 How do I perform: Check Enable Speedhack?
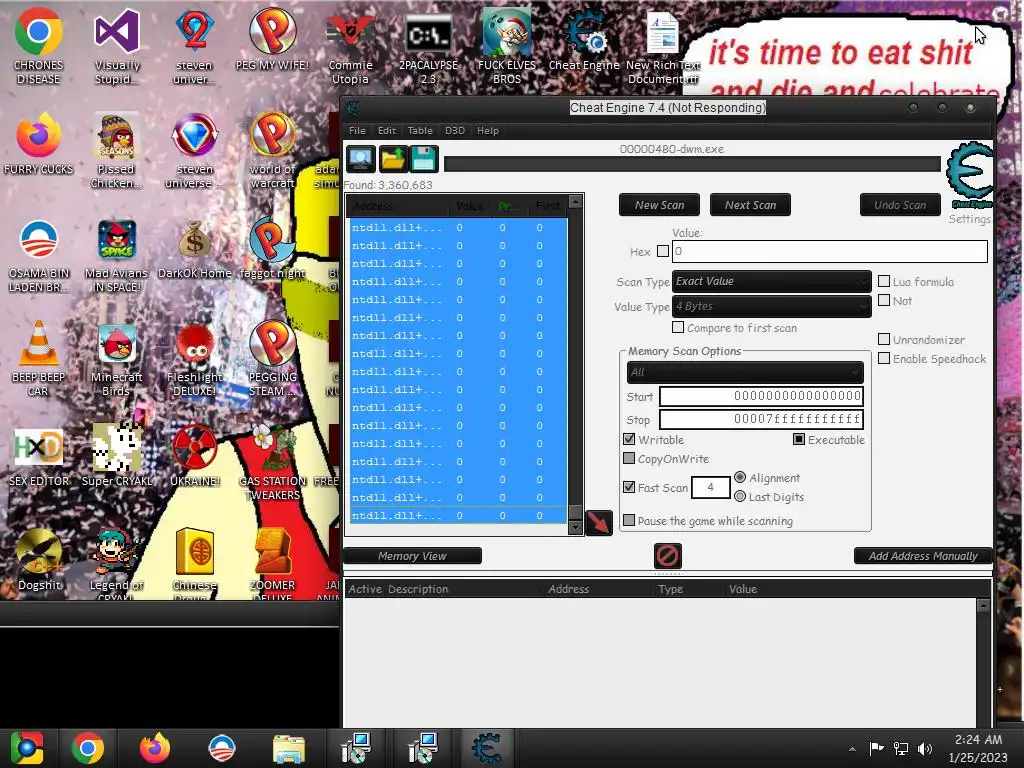(x=884, y=359)
